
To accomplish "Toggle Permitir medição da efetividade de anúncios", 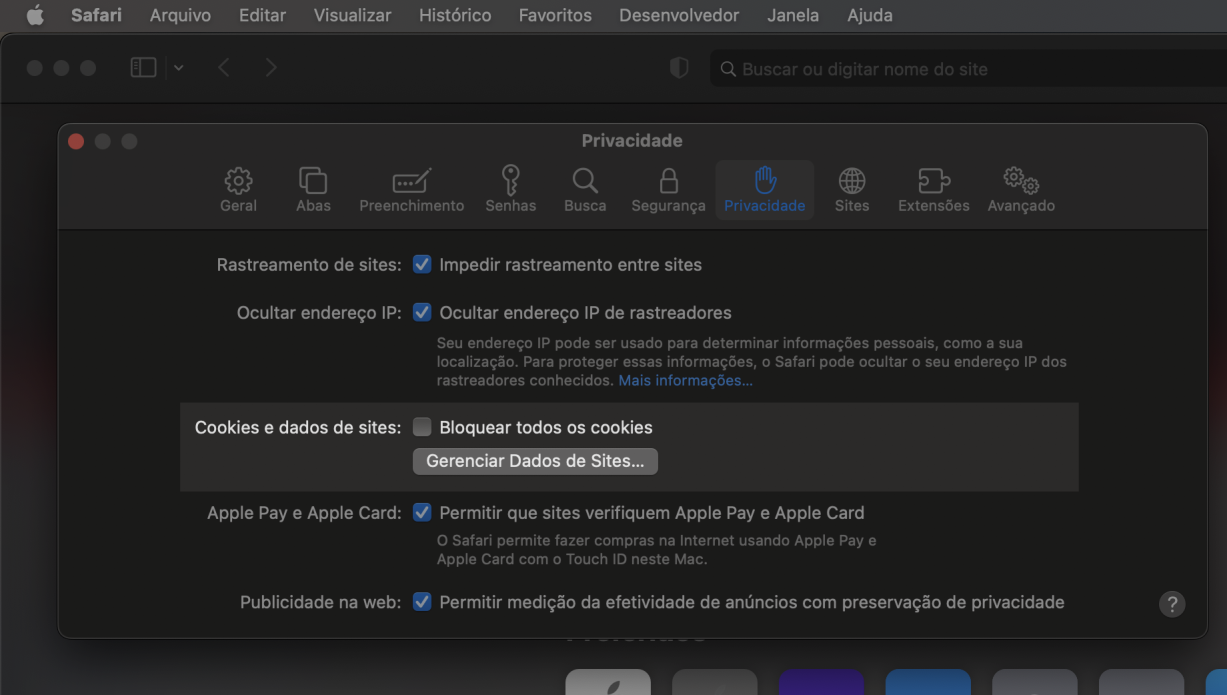I will tap(422, 602).
